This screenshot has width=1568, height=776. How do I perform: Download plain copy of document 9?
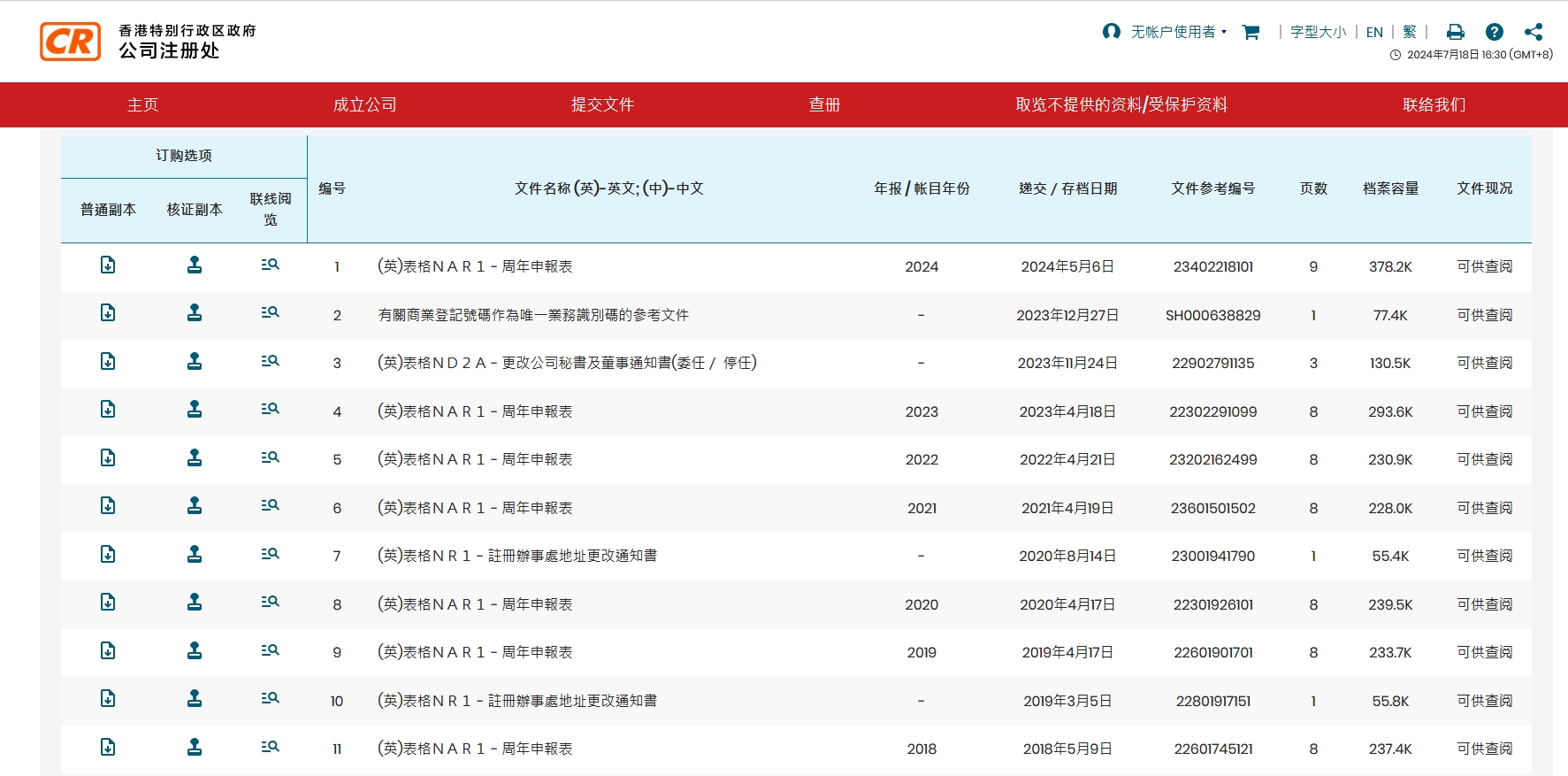[x=108, y=651]
